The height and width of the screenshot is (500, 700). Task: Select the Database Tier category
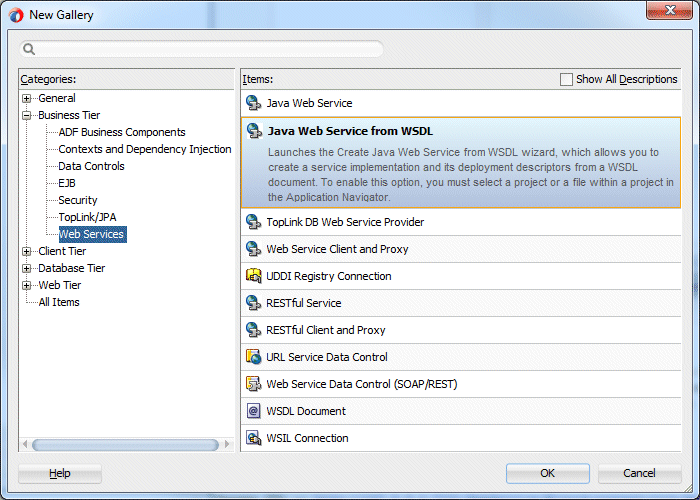(71, 268)
